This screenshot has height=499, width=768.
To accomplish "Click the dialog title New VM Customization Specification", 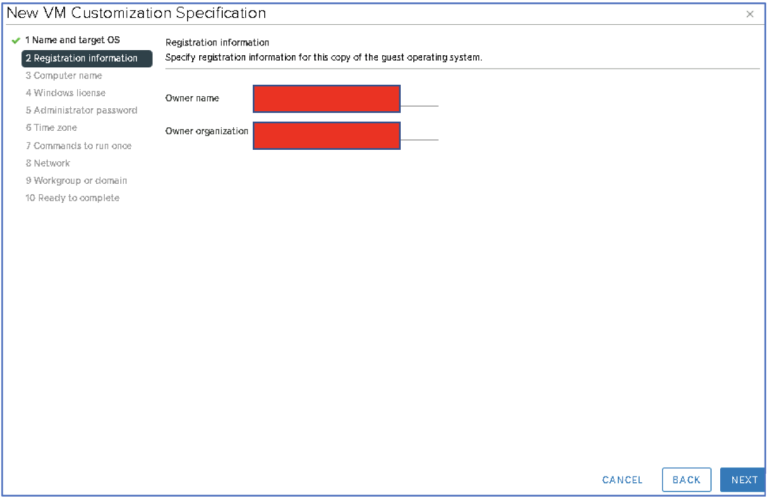I will 137,14.
